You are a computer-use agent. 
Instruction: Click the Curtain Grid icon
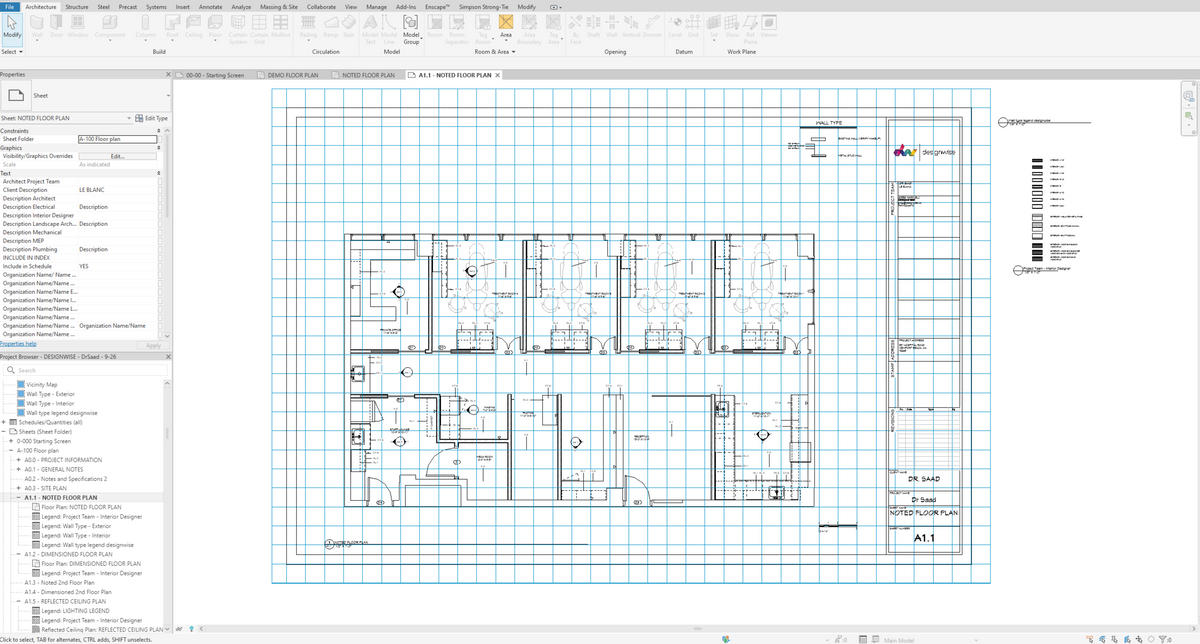click(x=259, y=23)
